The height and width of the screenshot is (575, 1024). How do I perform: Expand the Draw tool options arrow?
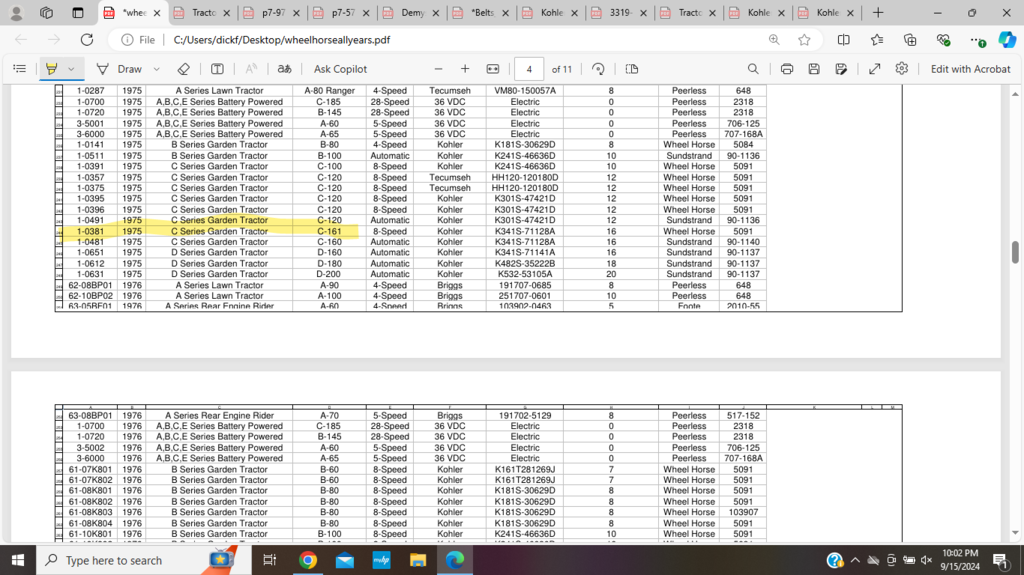point(157,69)
